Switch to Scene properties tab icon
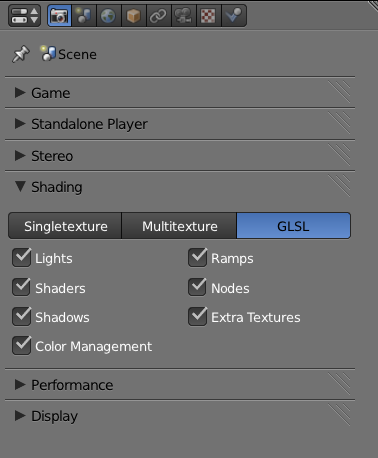Image resolution: width=378 pixels, height=458 pixels. (84, 16)
